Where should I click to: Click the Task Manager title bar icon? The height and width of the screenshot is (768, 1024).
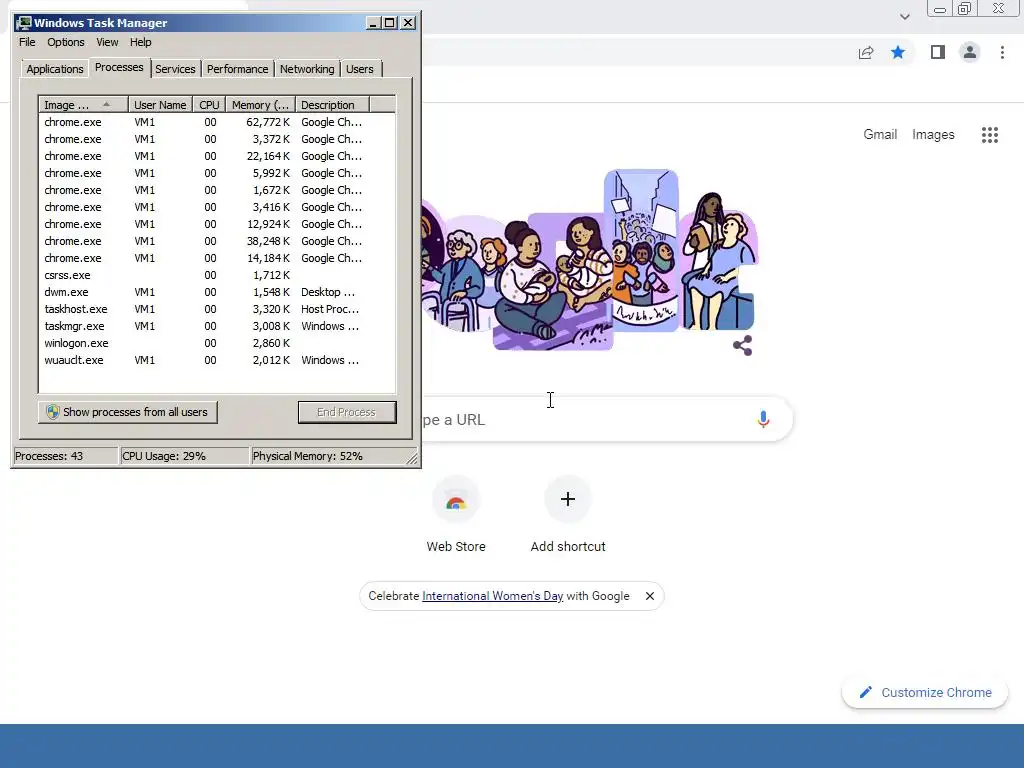24,23
